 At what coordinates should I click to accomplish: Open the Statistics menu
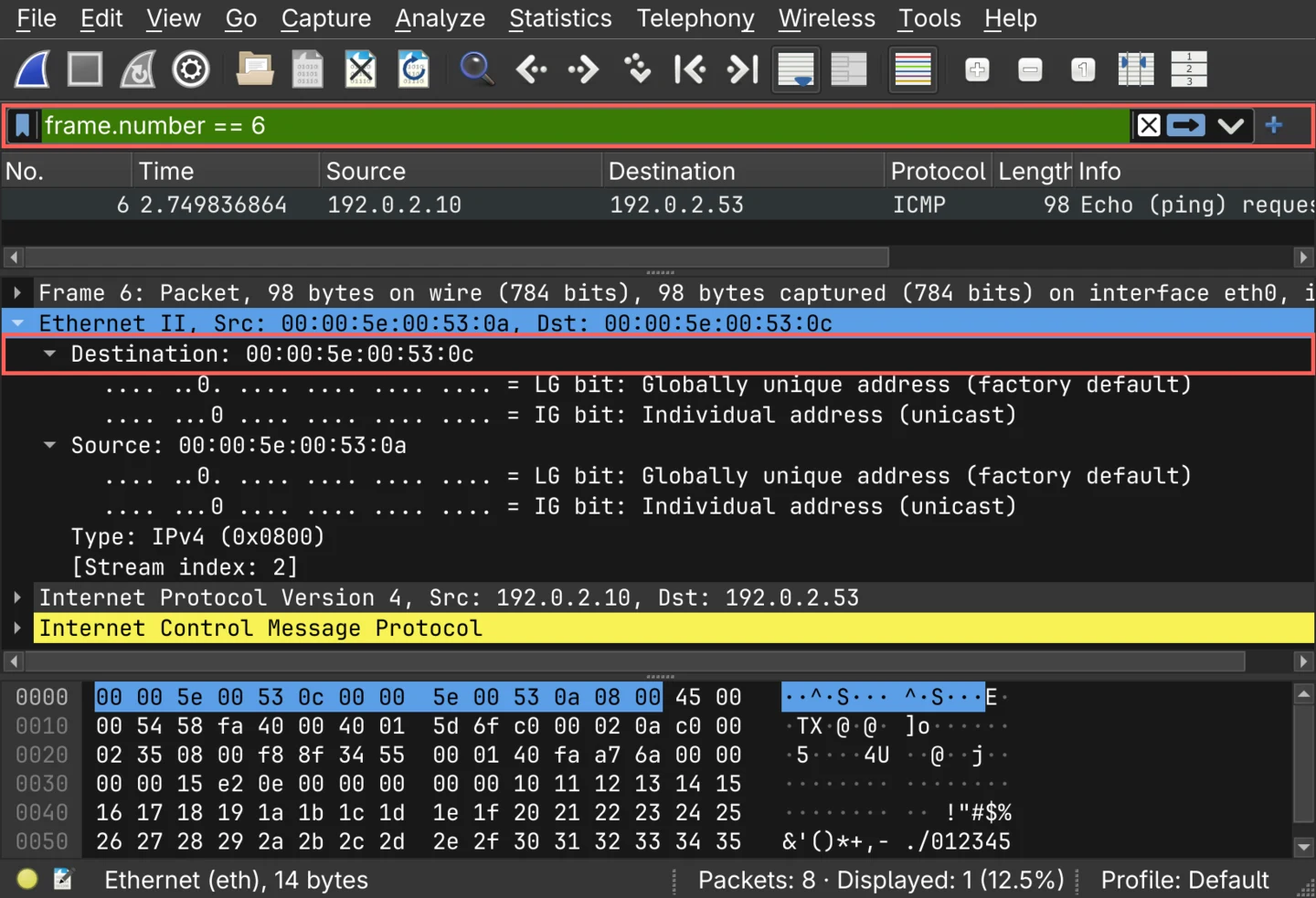tap(560, 18)
